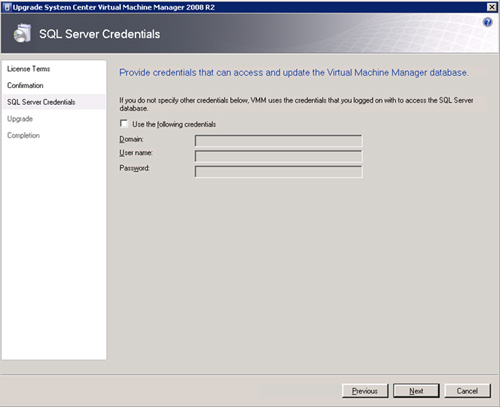This screenshot has width=500, height=407.
Task: Click the installer disc icon in header
Action: [x=22, y=33]
